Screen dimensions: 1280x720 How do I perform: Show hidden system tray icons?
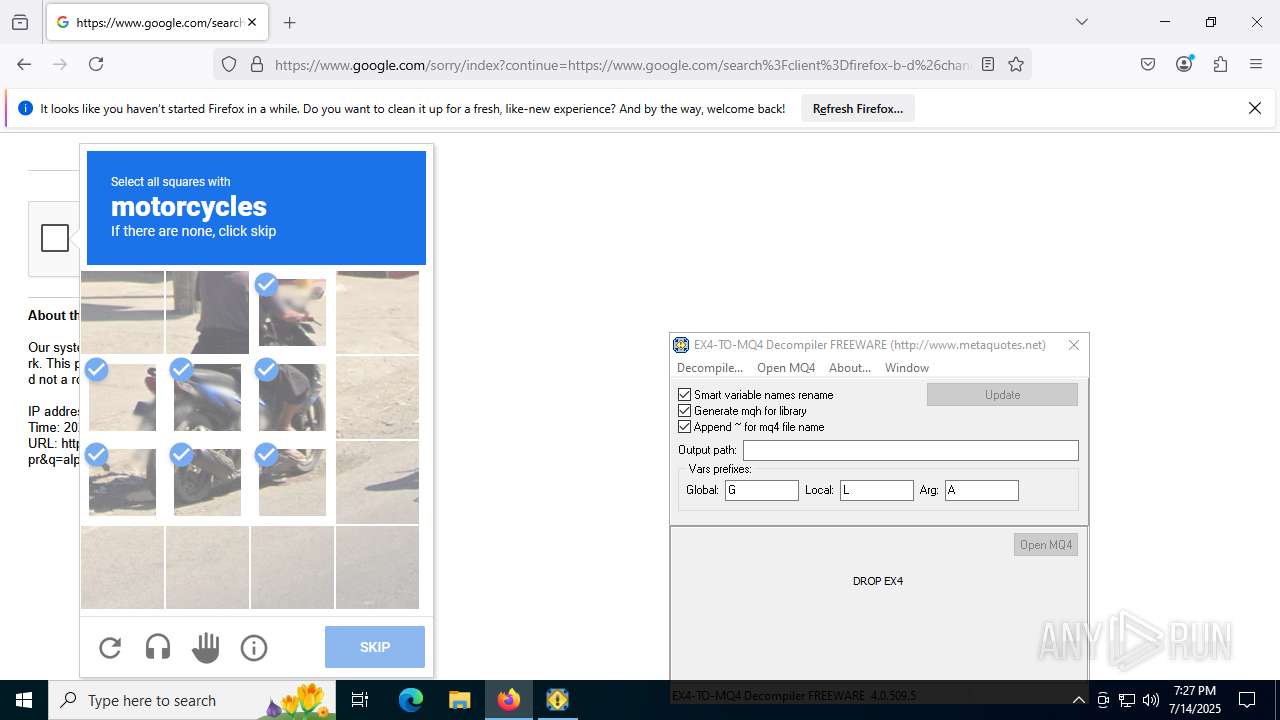[1078, 700]
